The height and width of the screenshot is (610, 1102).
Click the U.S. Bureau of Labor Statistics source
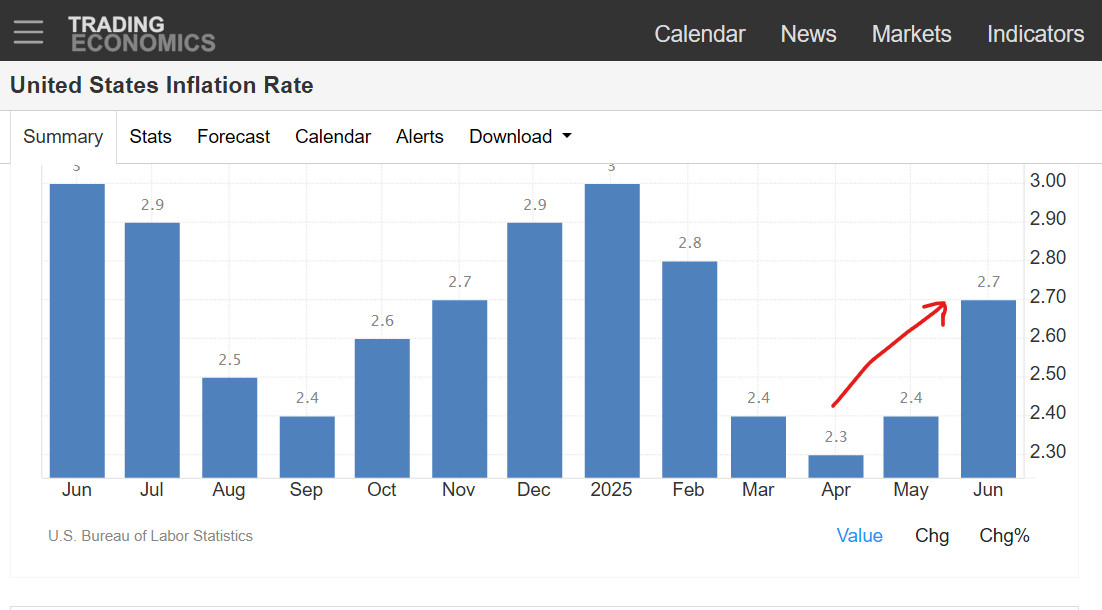(150, 536)
